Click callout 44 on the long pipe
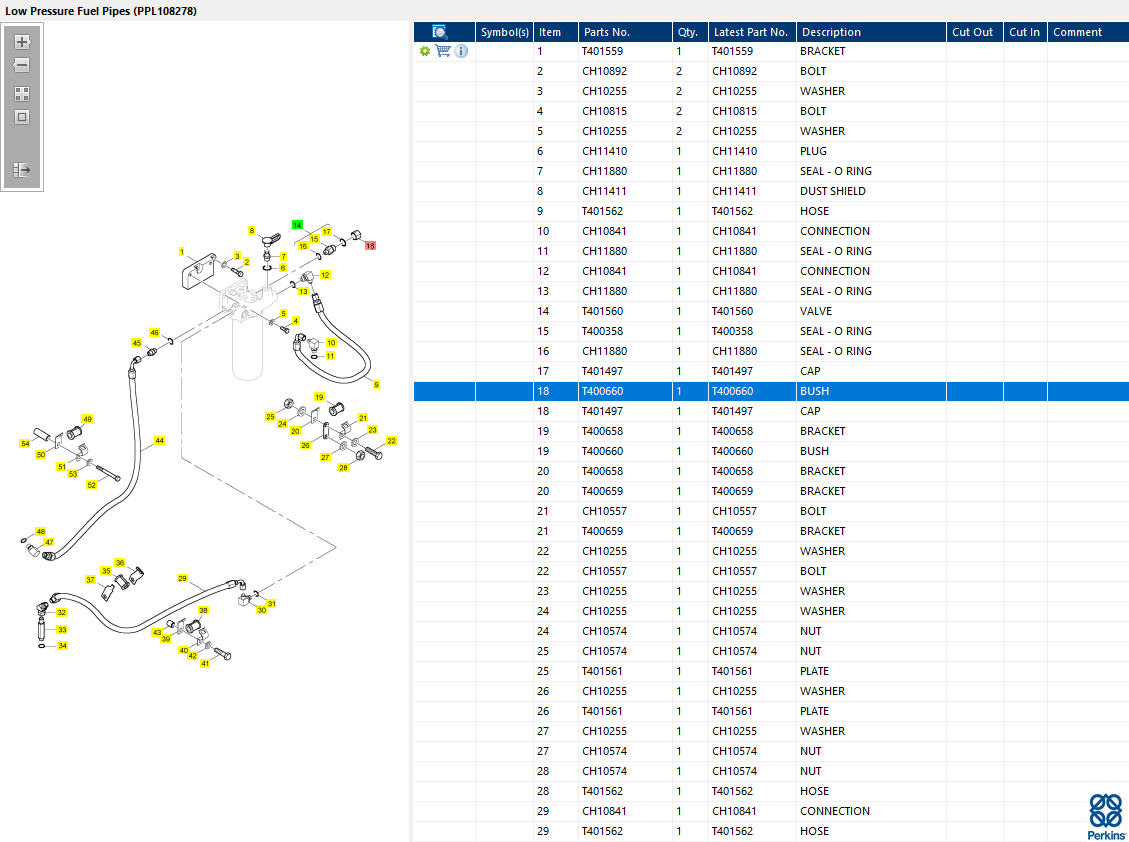The width and height of the screenshot is (1129, 842). (159, 440)
